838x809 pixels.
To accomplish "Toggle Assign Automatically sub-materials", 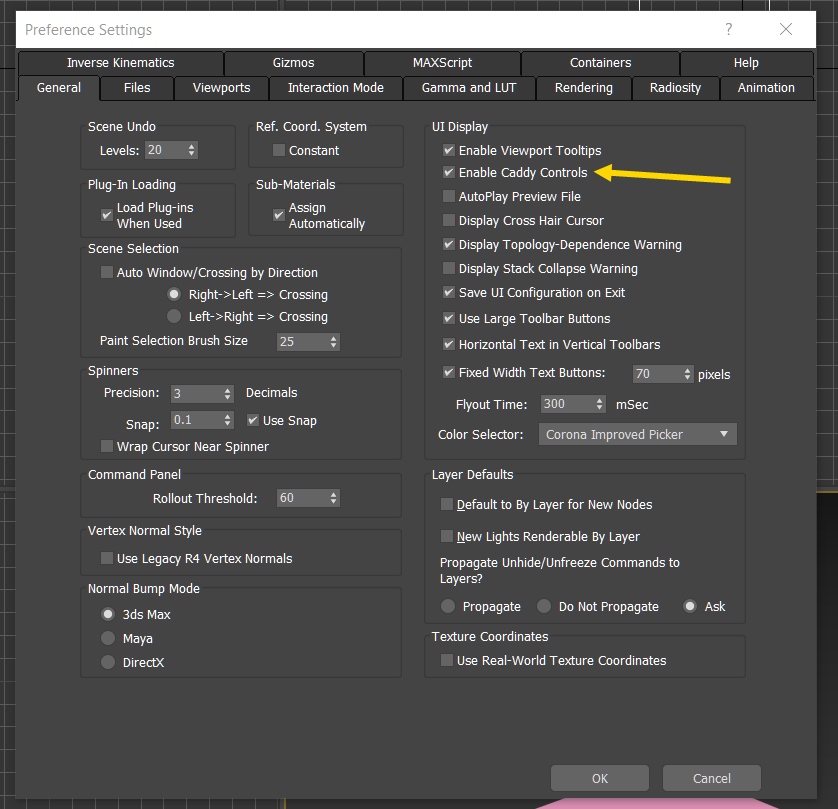I will (278, 215).
